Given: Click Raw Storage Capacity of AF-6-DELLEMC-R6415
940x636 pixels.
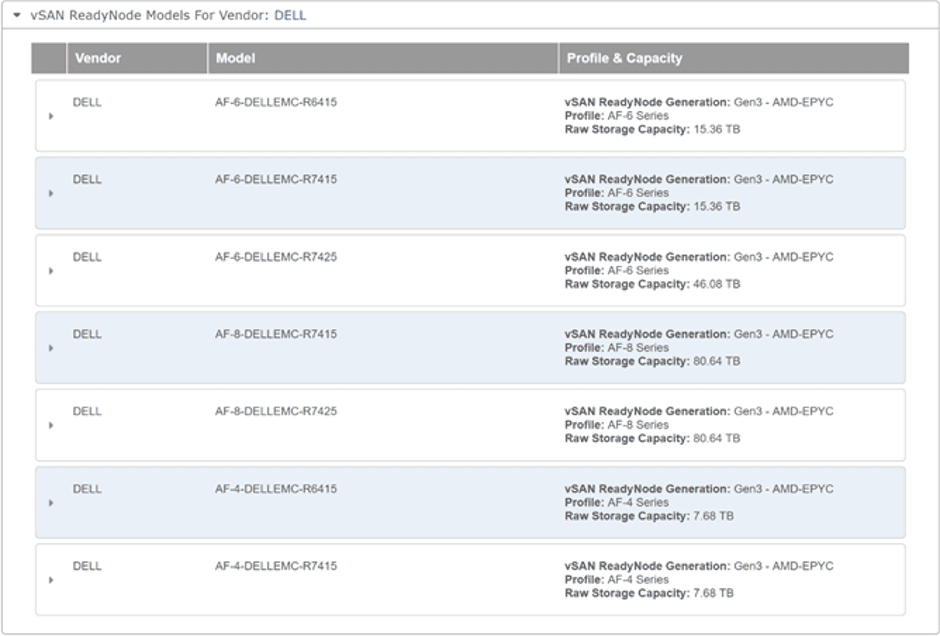Looking at the screenshot, I should (x=652, y=129).
